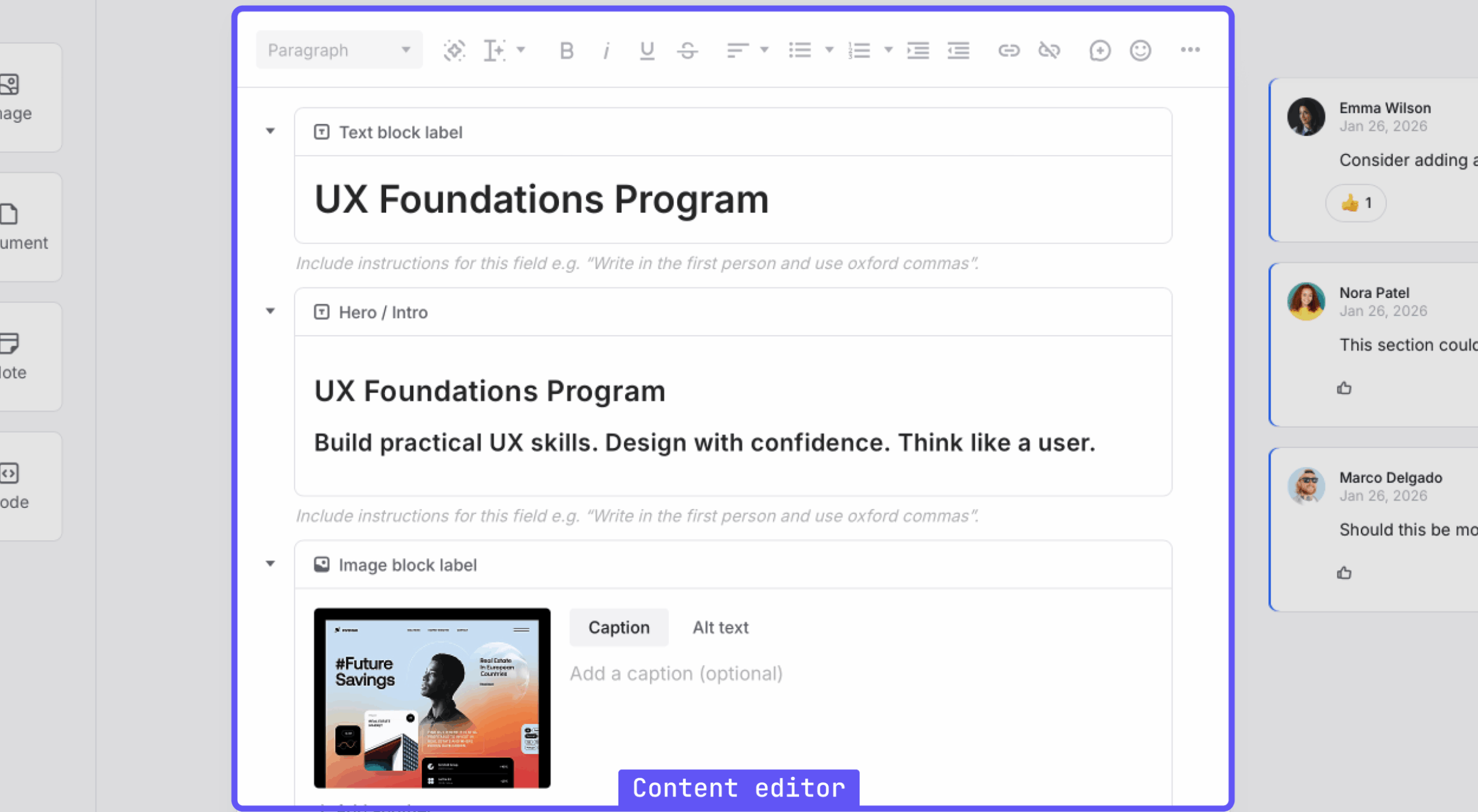Viewport: 1478px width, 812px height.
Task: Apply strikethrough formatting
Action: pos(688,51)
